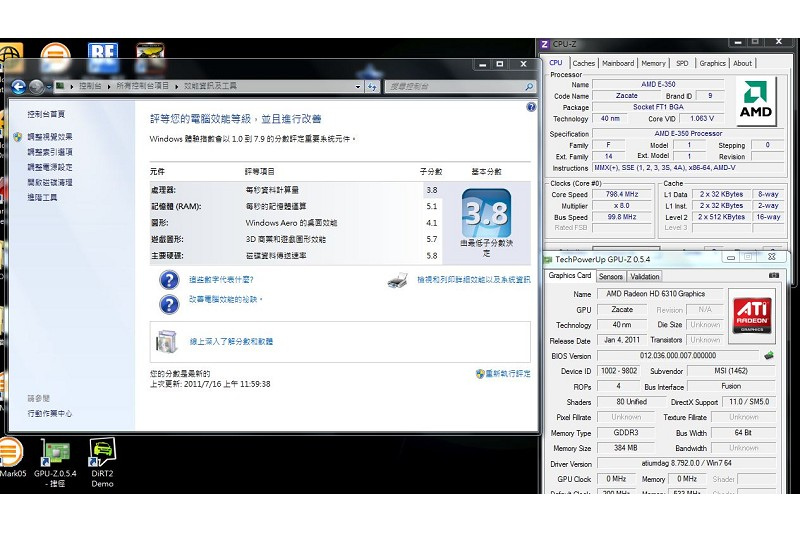800x533 pixels.
Task: Expand the arrow after 控制台 in breadcrumb
Action: point(109,87)
